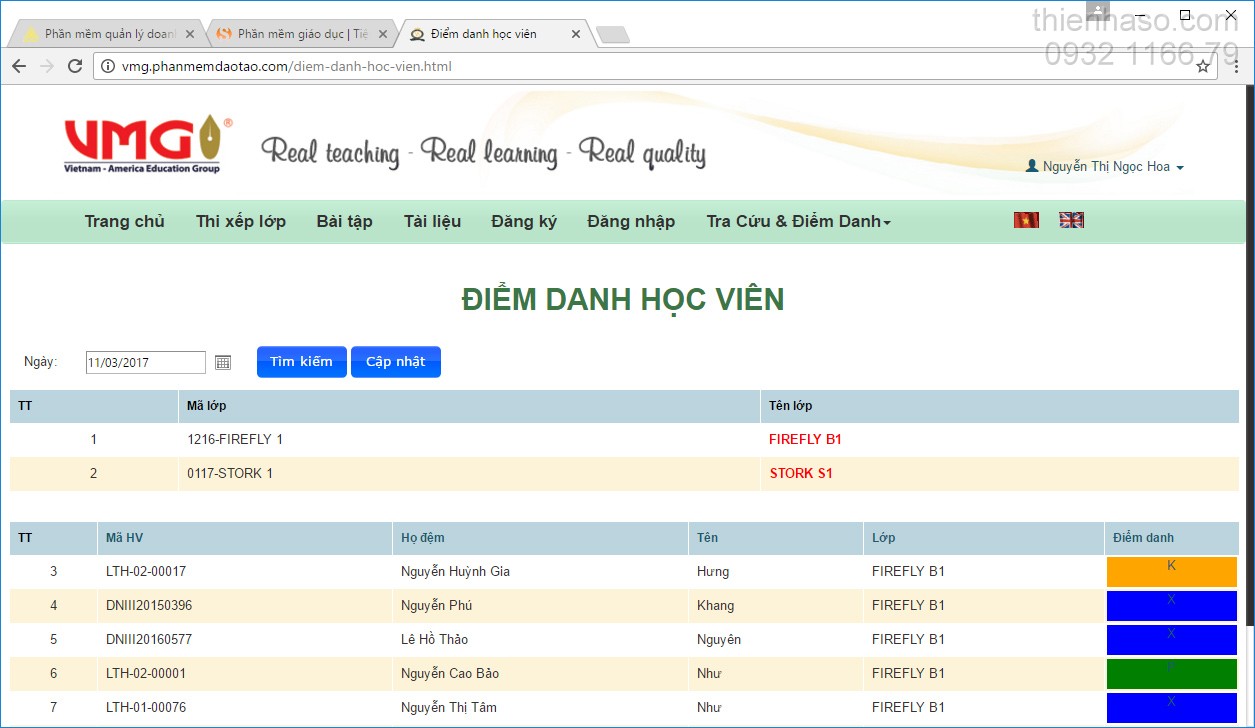Go to the 'Bài tập' menu item
Image resolution: width=1255 pixels, height=728 pixels.
point(344,221)
